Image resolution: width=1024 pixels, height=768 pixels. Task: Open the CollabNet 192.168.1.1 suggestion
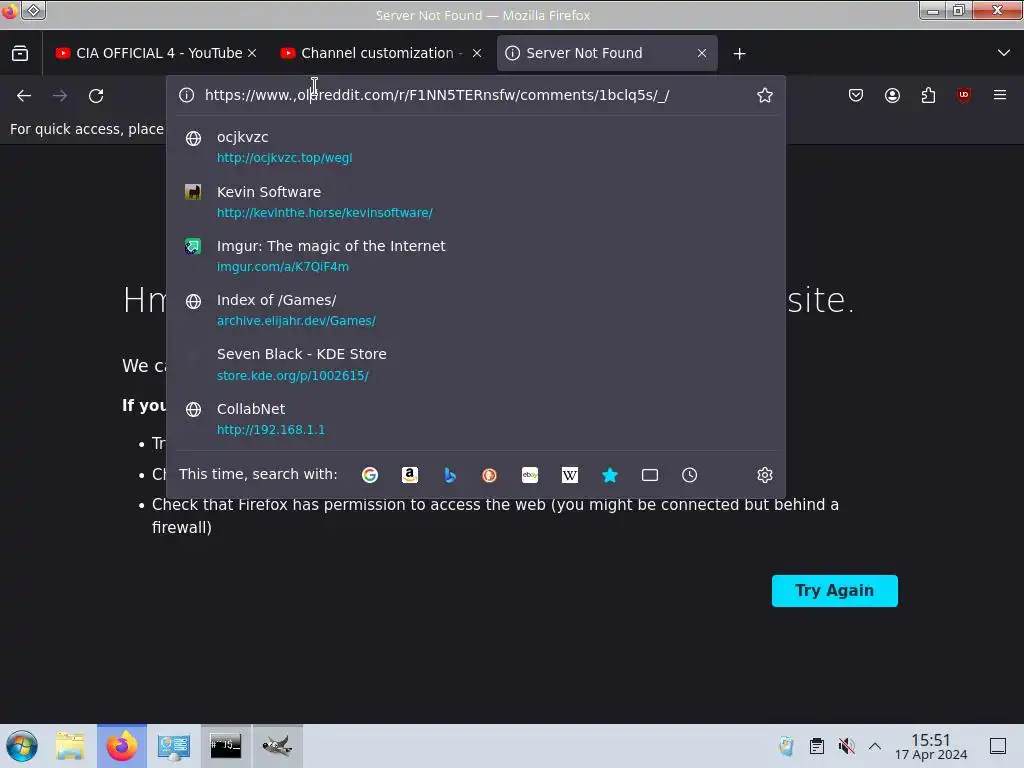[x=475, y=419]
